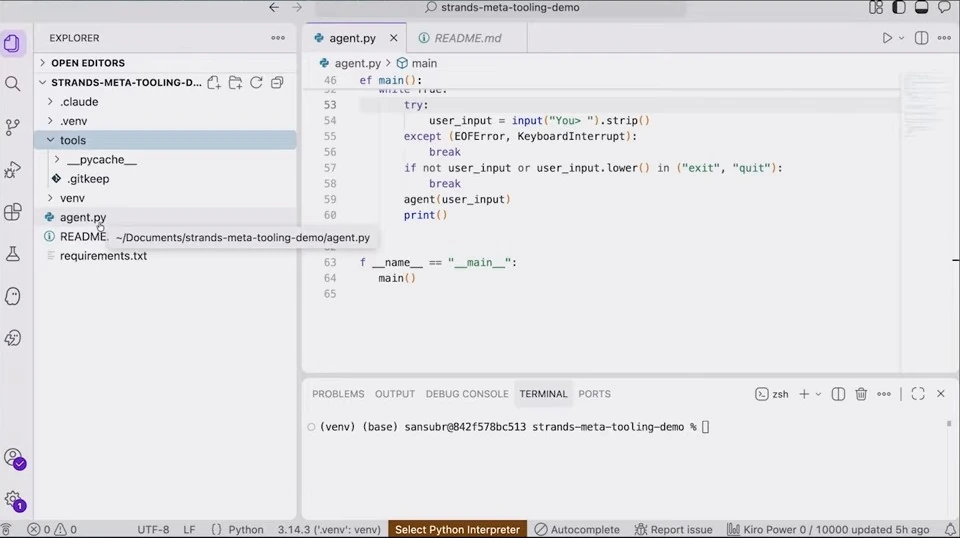Switch to the README.md editor tab
Image resolution: width=960 pixels, height=538 pixels.
[x=467, y=38]
